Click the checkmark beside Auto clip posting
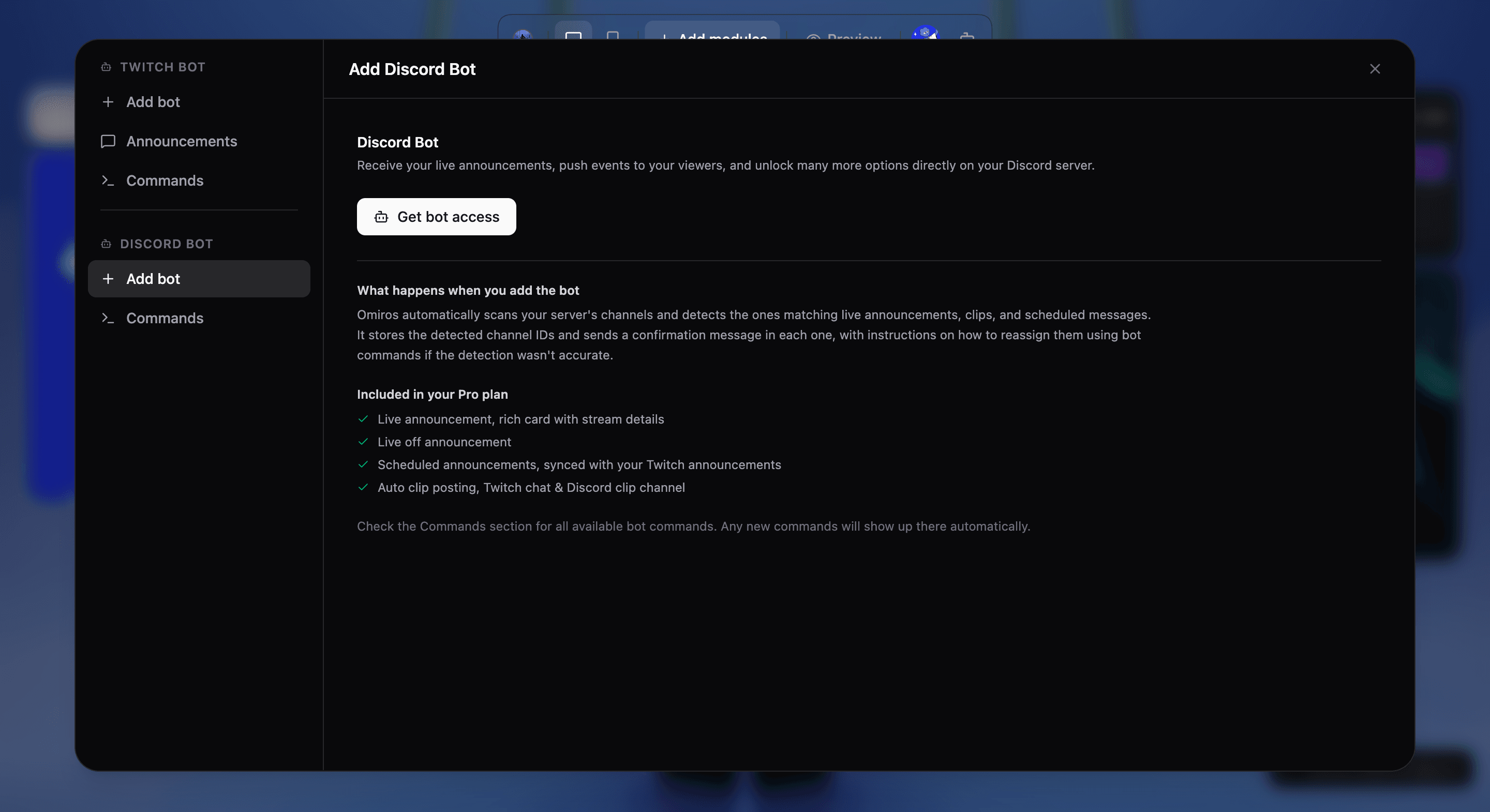The width and height of the screenshot is (1490, 812). pyautogui.click(x=363, y=488)
